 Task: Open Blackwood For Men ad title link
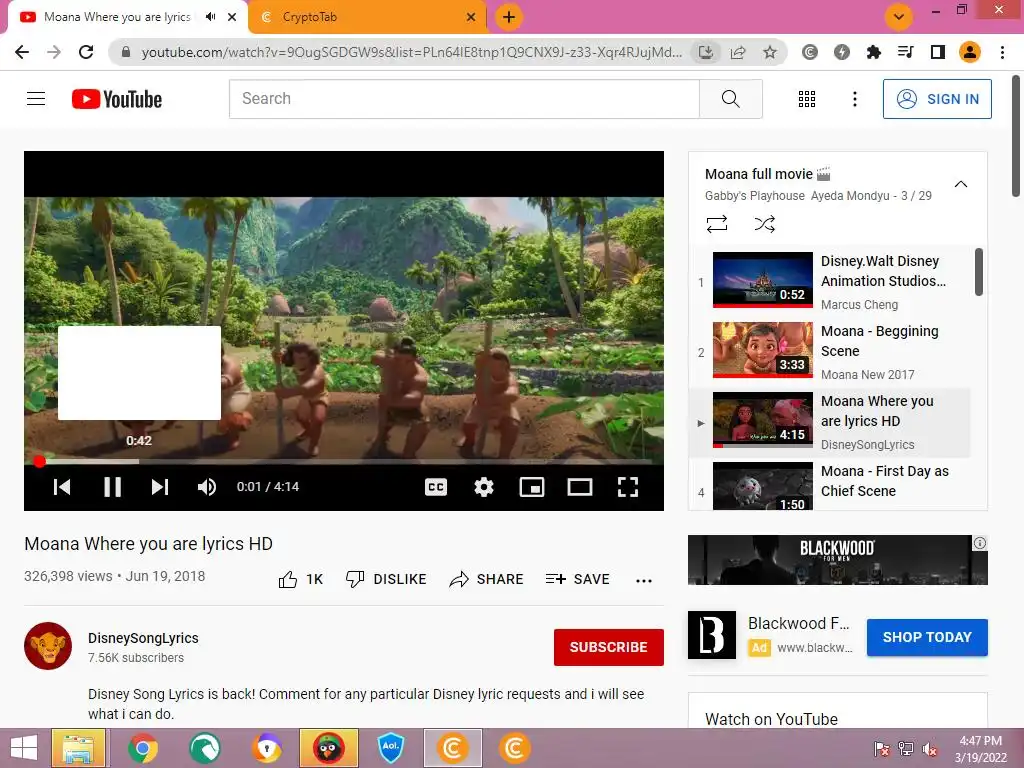799,624
